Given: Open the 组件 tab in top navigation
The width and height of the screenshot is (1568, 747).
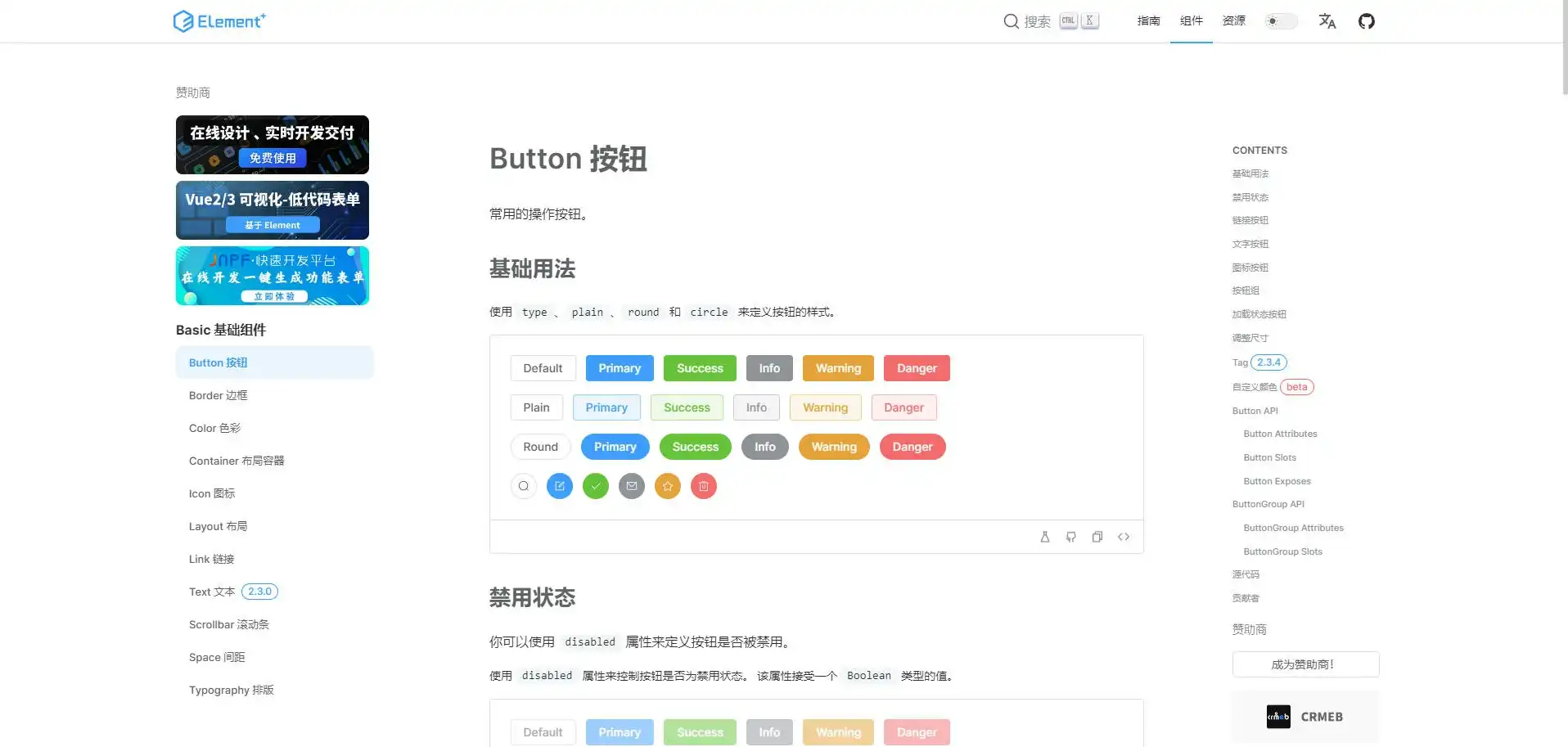Looking at the screenshot, I should point(1191,21).
